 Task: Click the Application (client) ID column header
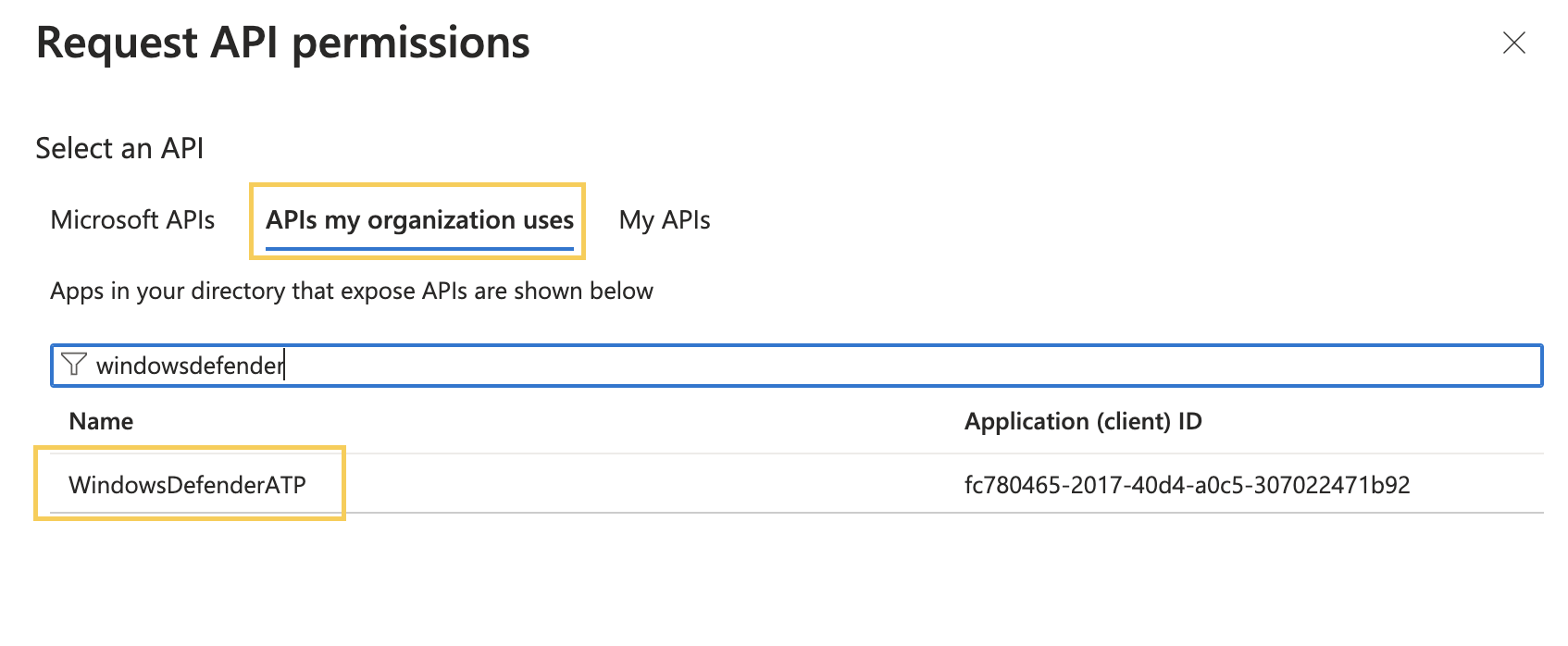click(x=1083, y=422)
